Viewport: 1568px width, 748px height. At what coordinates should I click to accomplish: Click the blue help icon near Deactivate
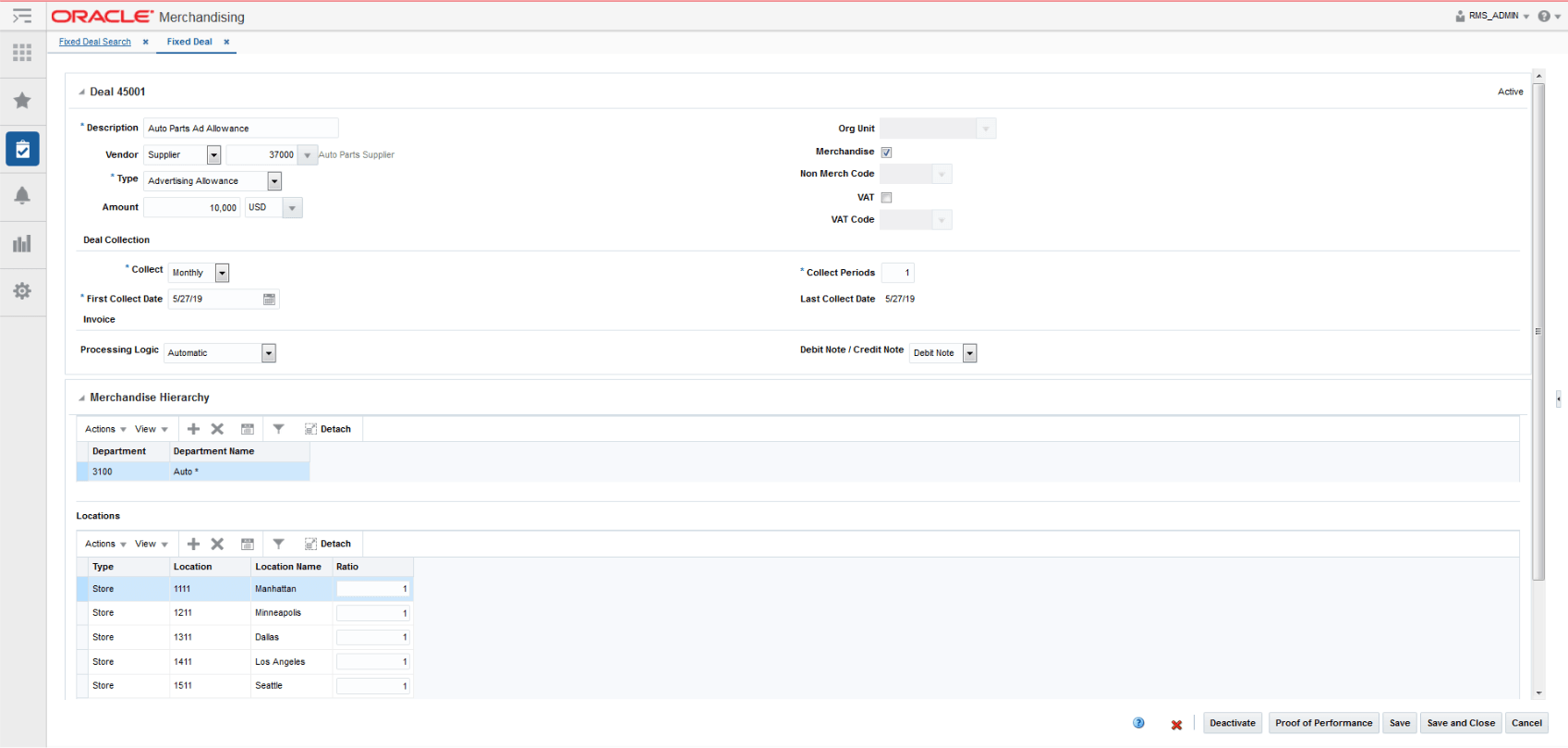click(1138, 723)
